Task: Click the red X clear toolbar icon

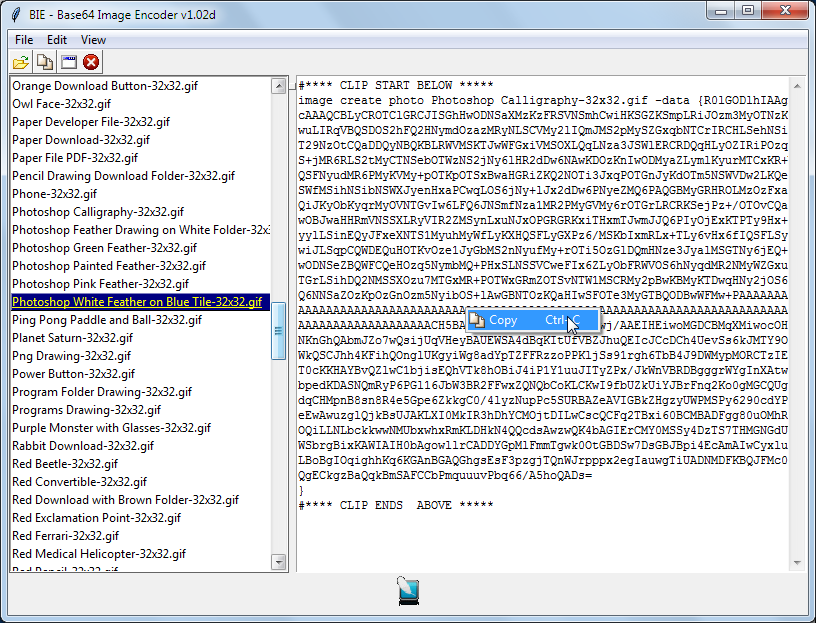Action: click(x=92, y=61)
